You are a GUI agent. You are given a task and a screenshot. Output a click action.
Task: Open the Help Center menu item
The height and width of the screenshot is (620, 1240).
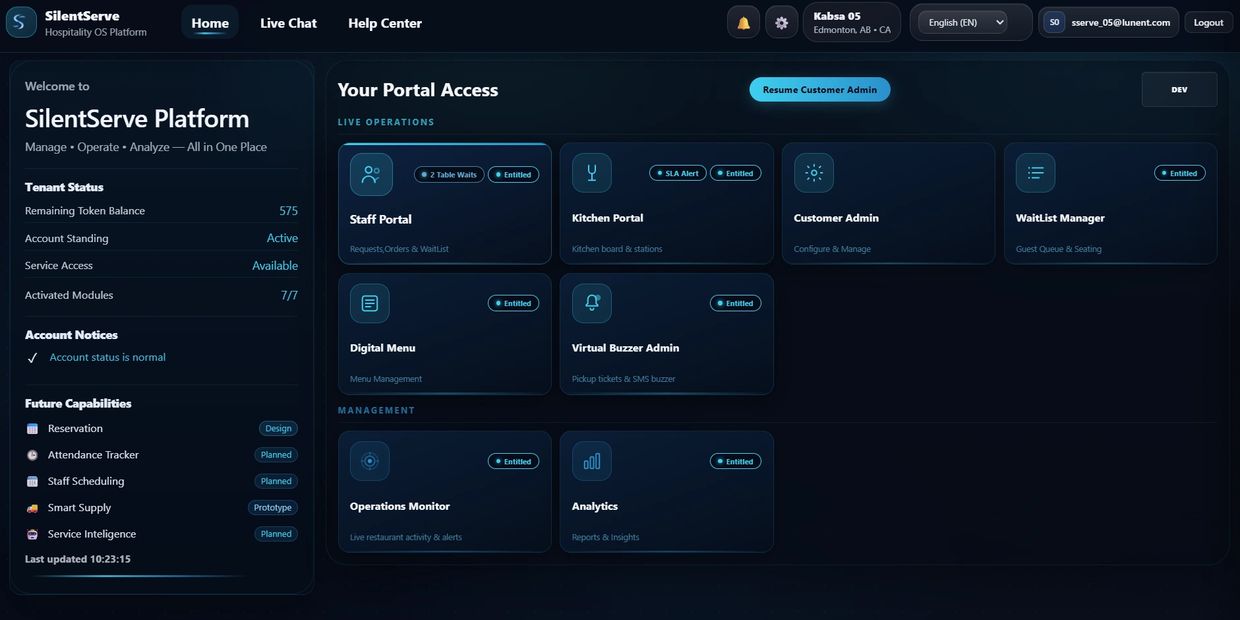click(x=384, y=22)
